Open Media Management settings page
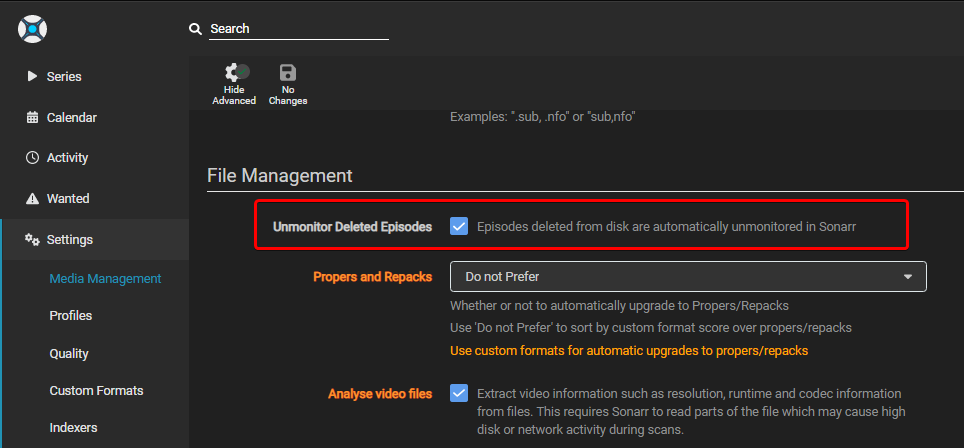The image size is (964, 448). 105,279
